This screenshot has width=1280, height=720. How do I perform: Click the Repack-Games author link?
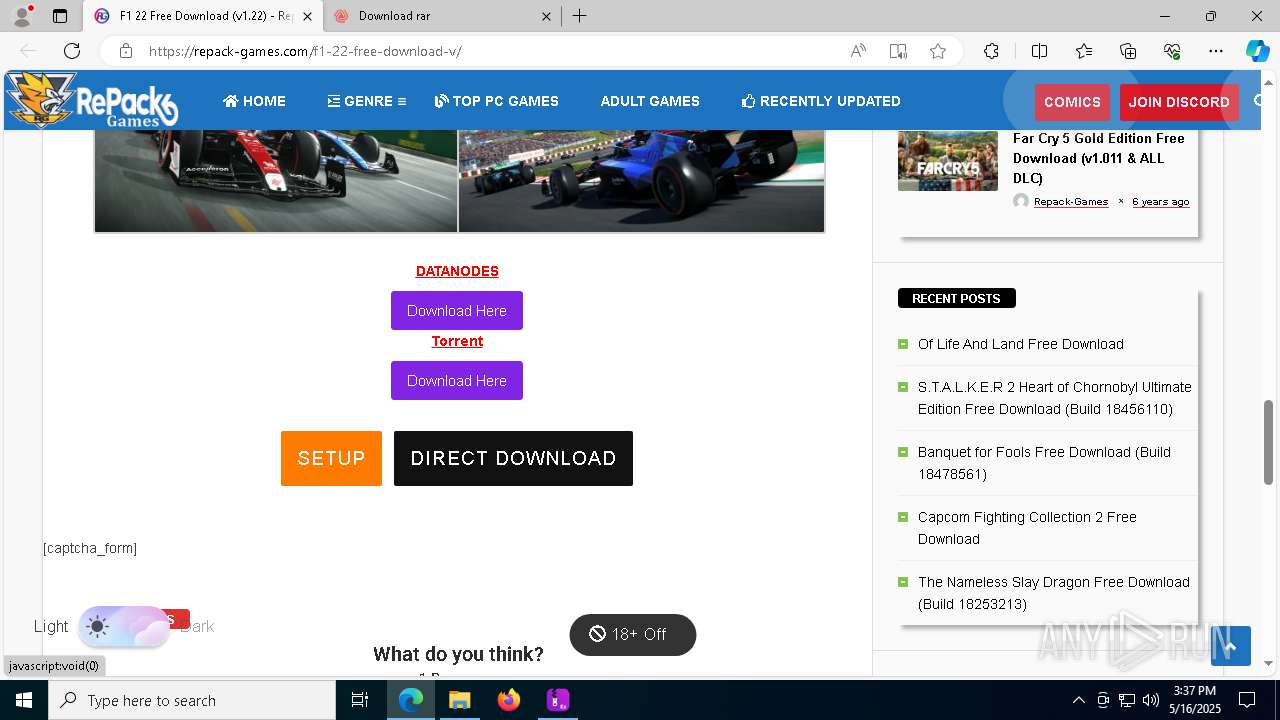pos(1071,202)
